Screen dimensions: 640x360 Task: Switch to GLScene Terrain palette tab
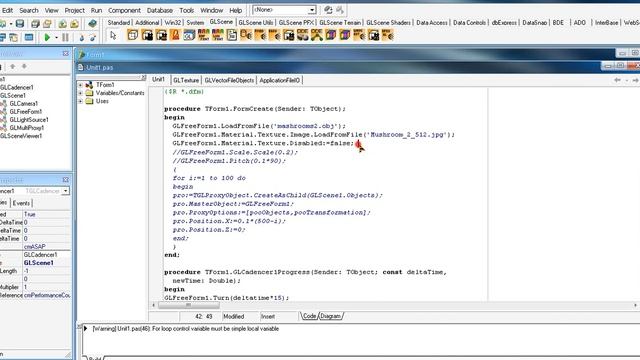click(340, 22)
